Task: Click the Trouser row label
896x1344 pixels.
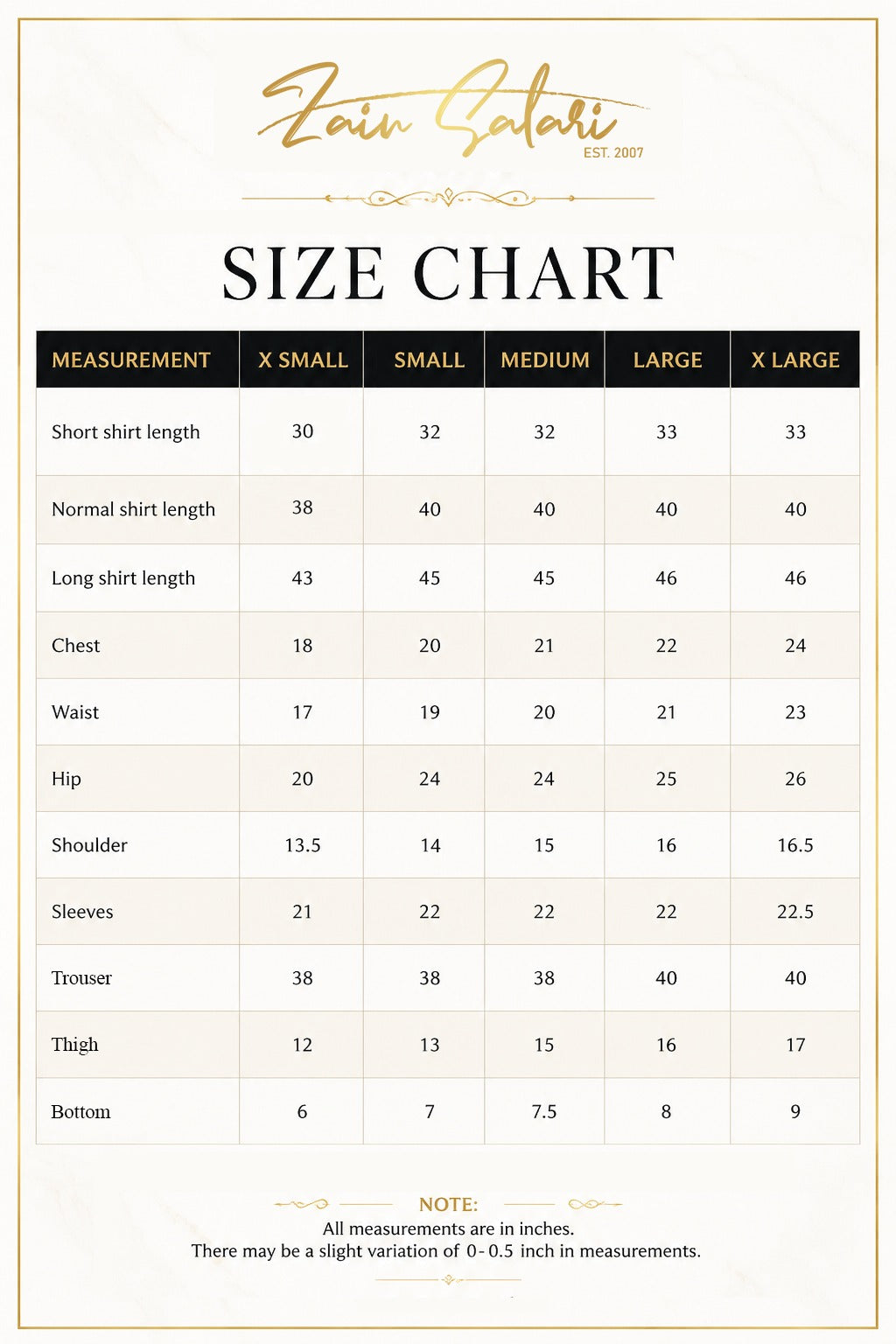Action: tap(81, 978)
